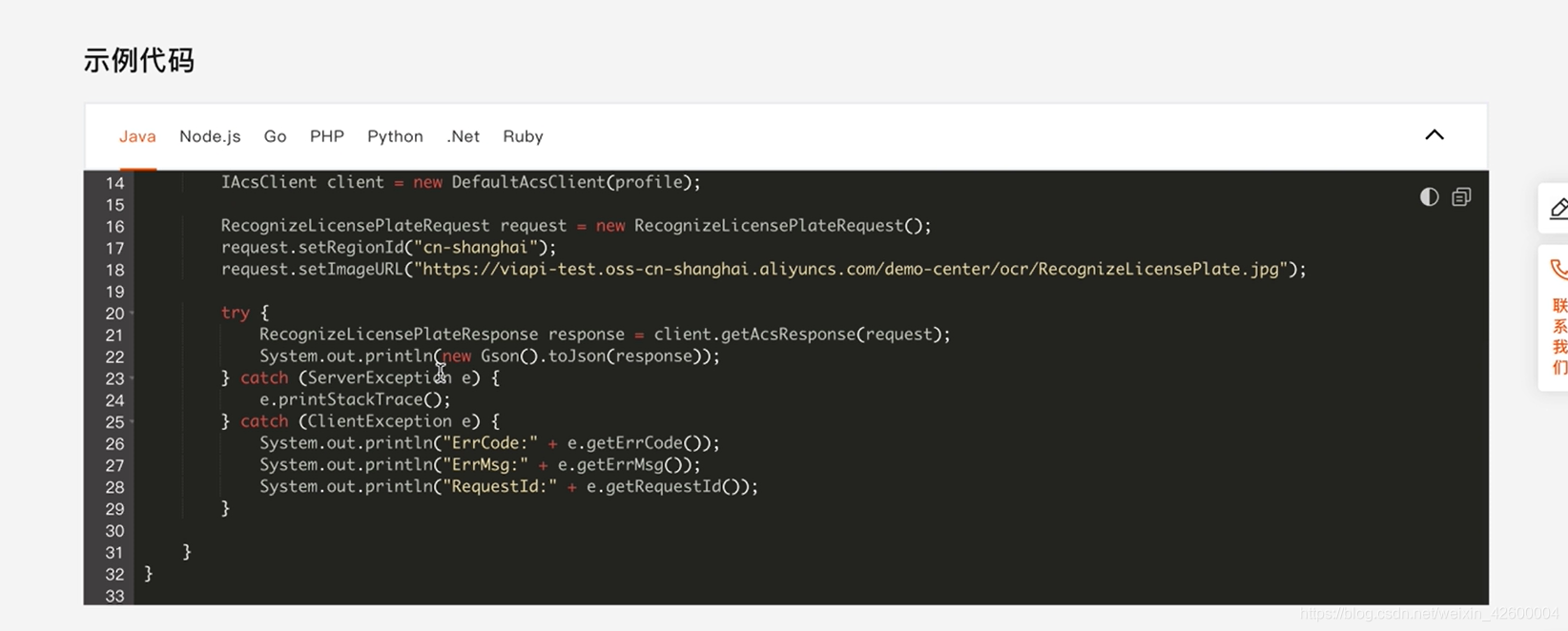This screenshot has height=631, width=1568.
Task: Toggle the code block dark/light theme icon
Action: 1429,197
